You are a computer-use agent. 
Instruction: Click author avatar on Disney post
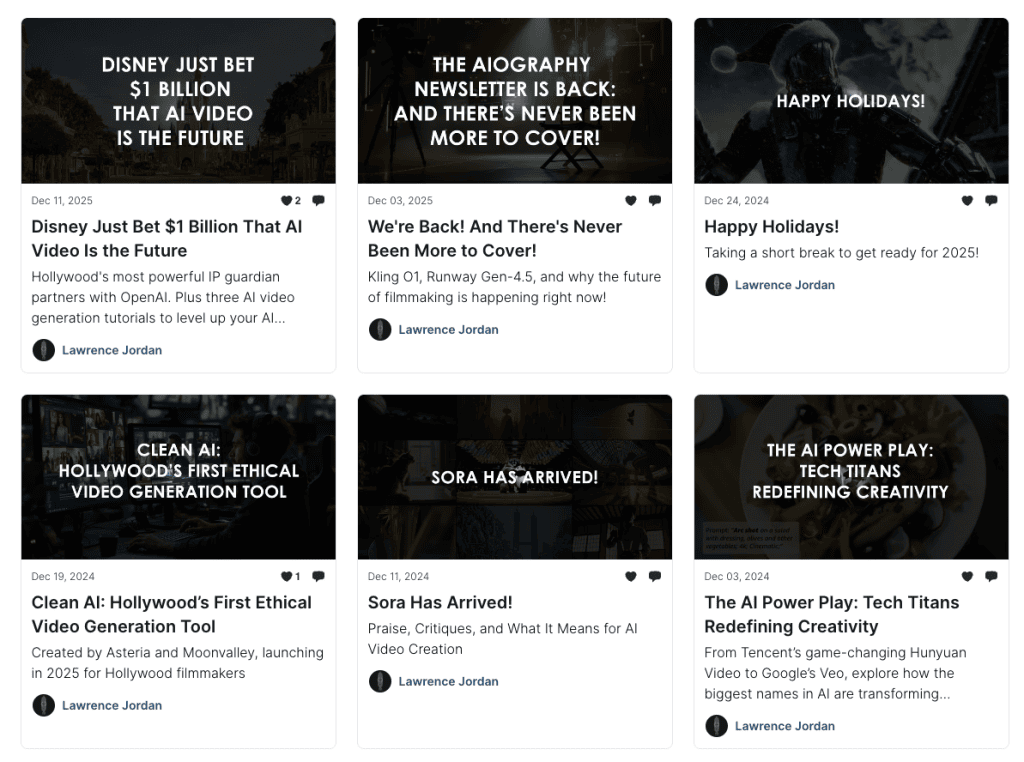[43, 350]
